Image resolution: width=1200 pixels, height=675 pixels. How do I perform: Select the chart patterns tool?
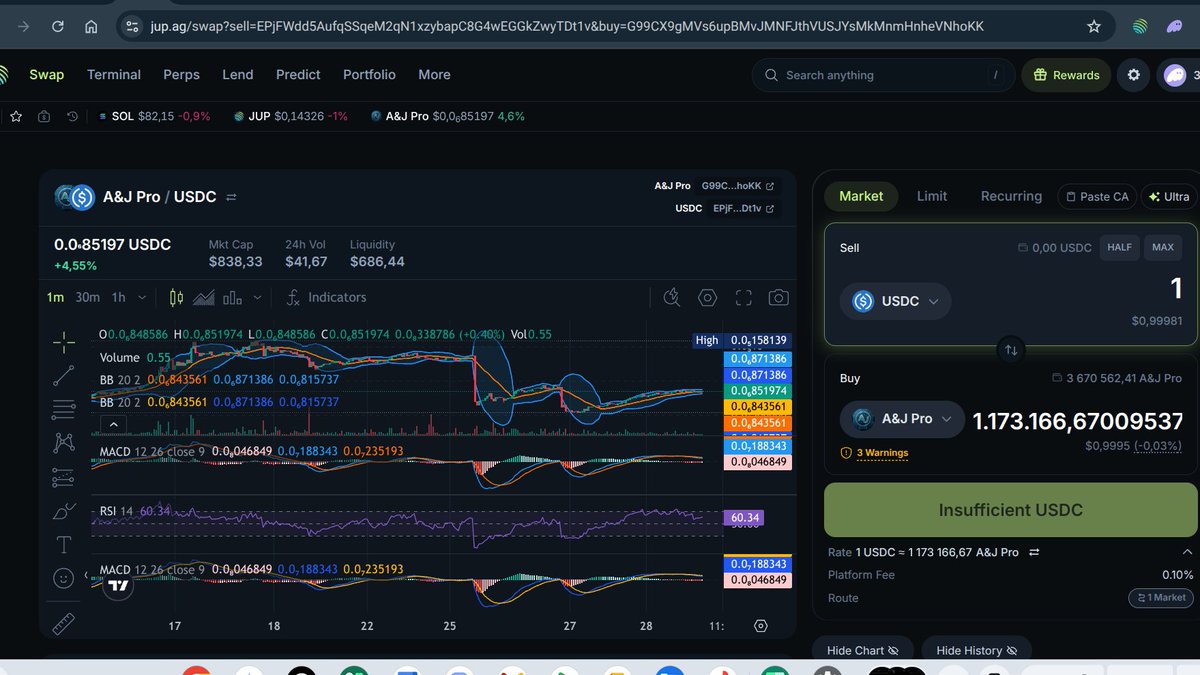64,443
